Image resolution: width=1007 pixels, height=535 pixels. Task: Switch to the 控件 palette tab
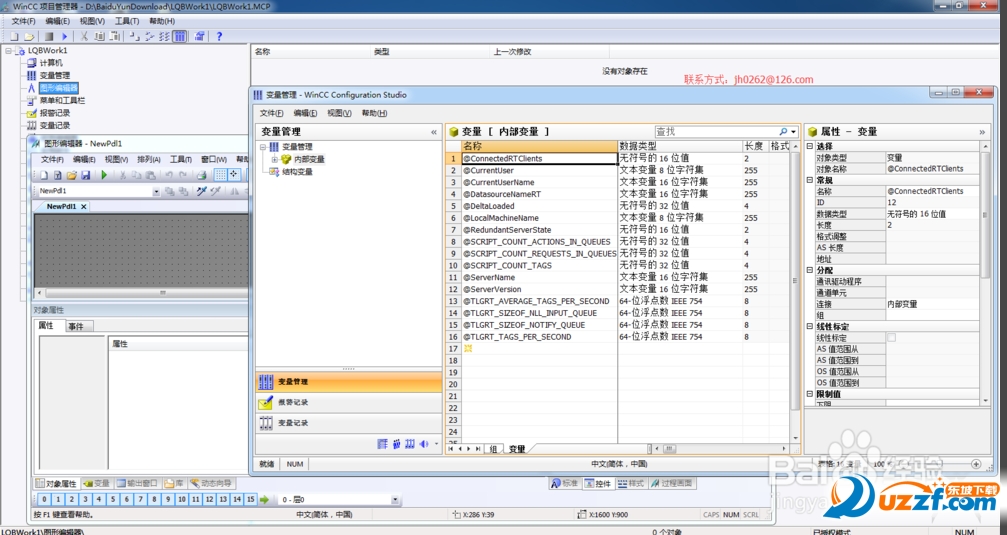point(598,484)
